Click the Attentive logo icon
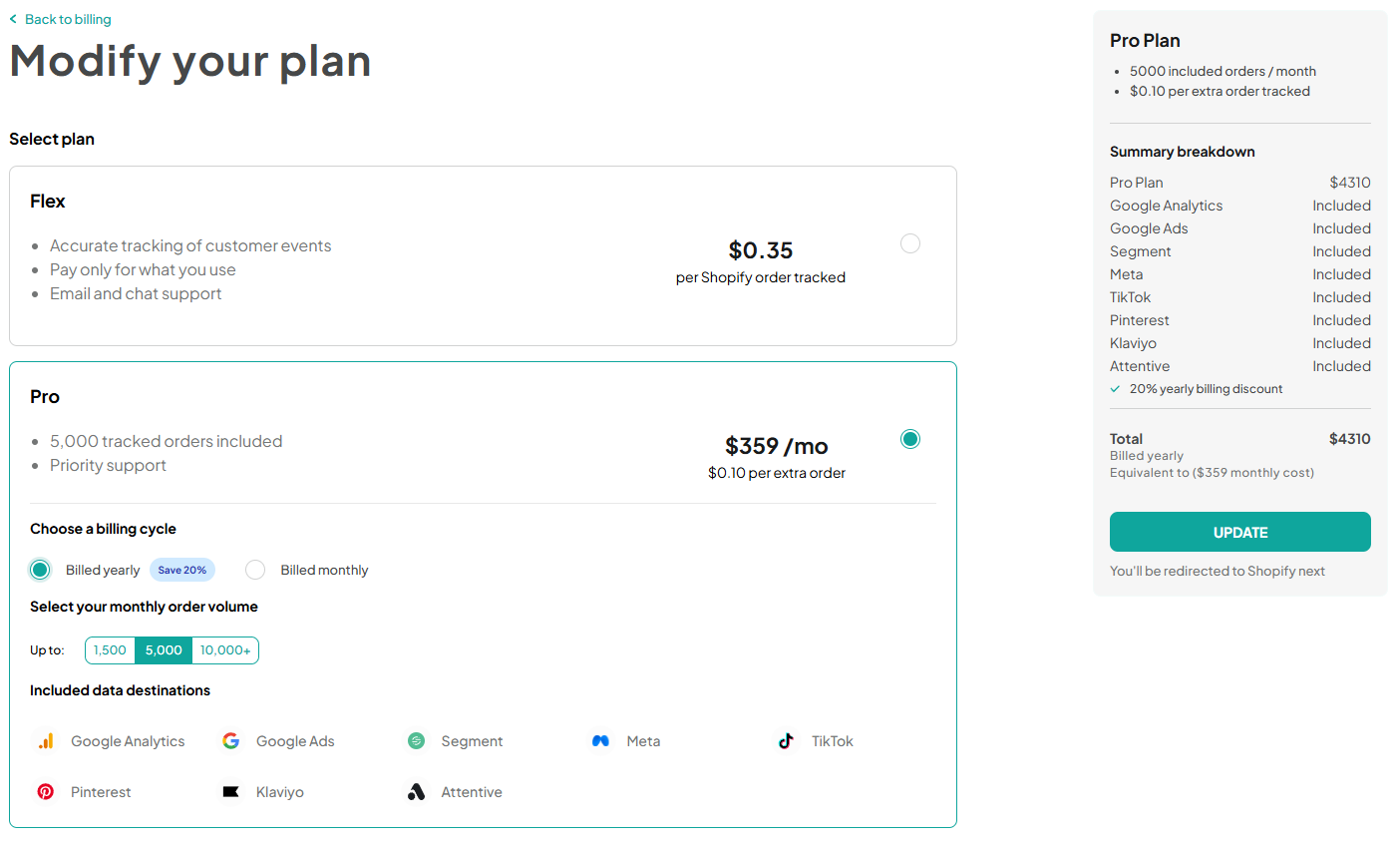Screen dimensions: 1400x849 (417, 792)
